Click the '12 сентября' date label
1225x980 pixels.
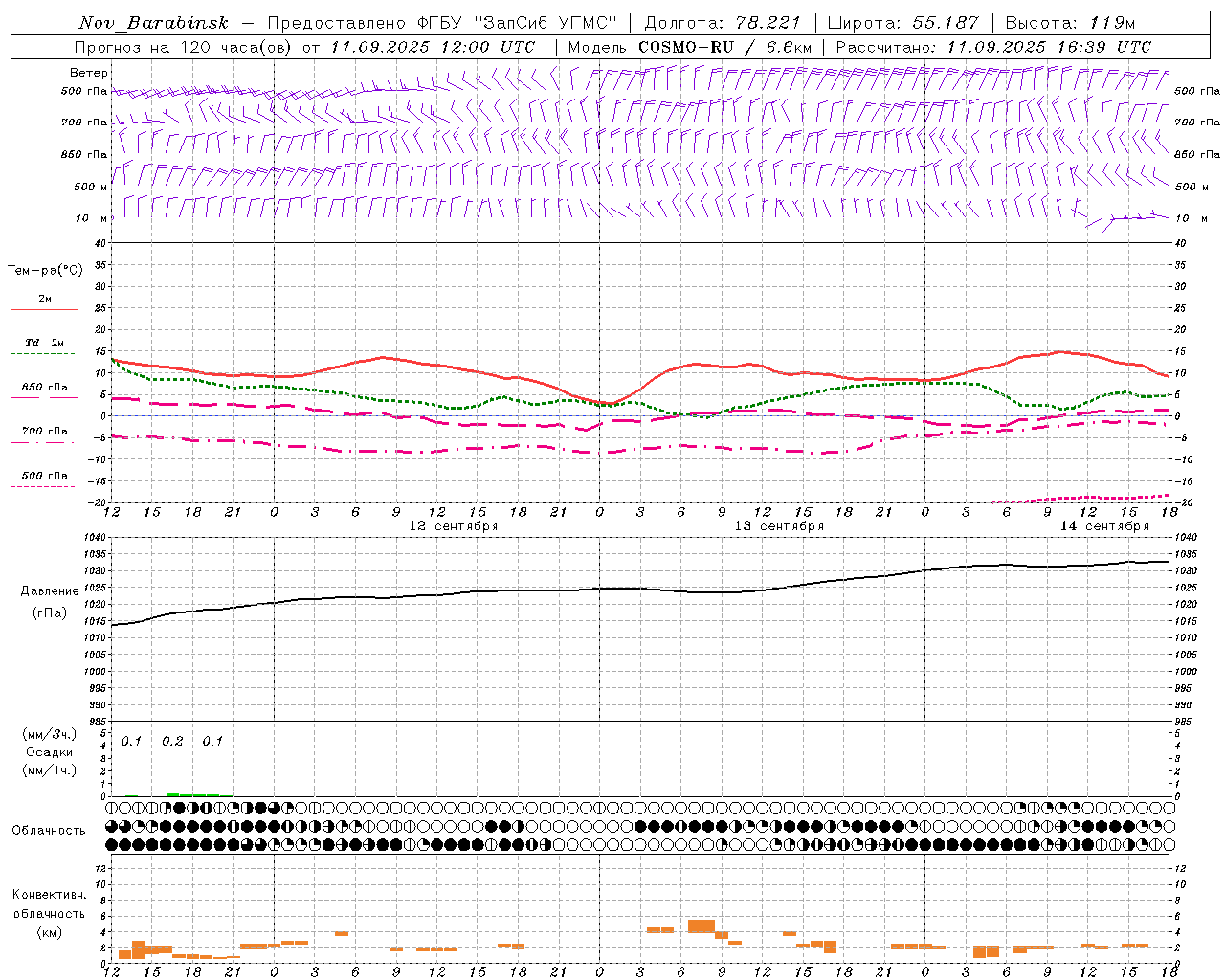(454, 526)
